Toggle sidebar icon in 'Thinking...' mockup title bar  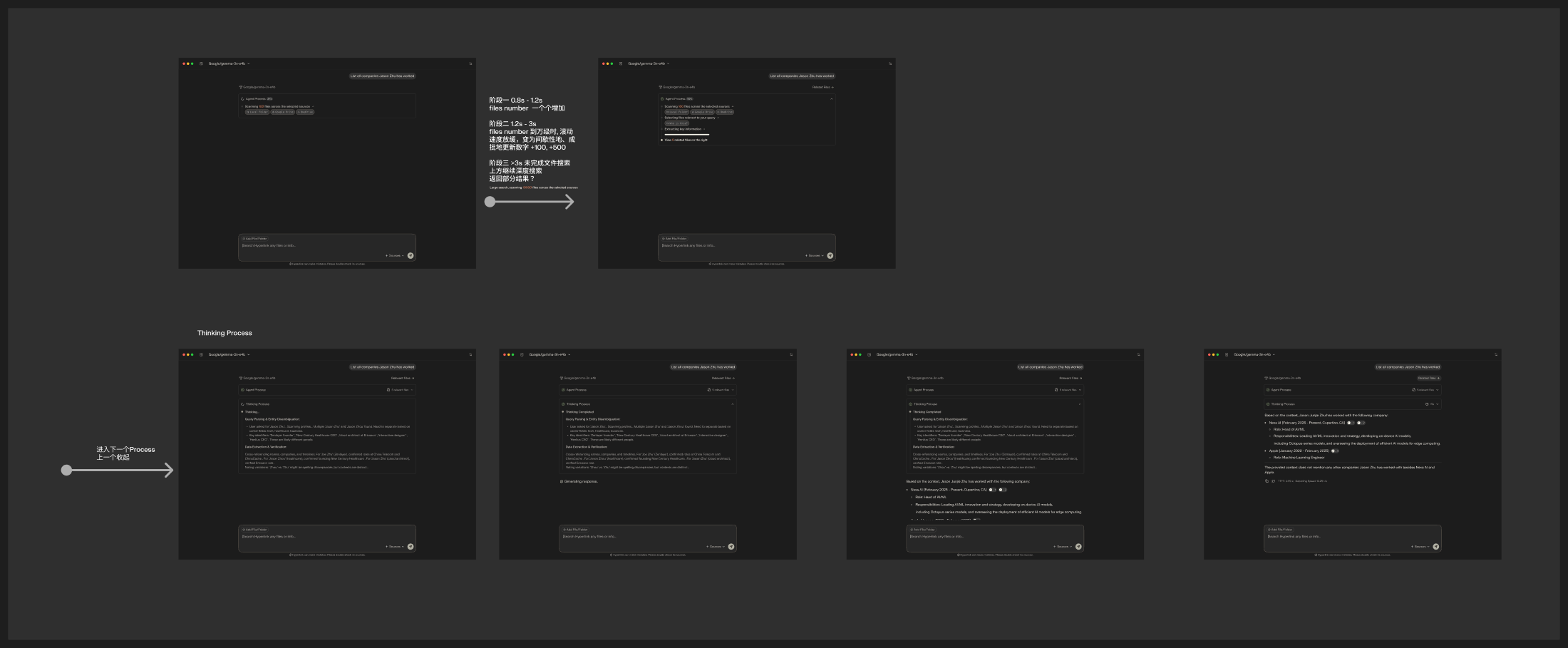click(x=202, y=354)
